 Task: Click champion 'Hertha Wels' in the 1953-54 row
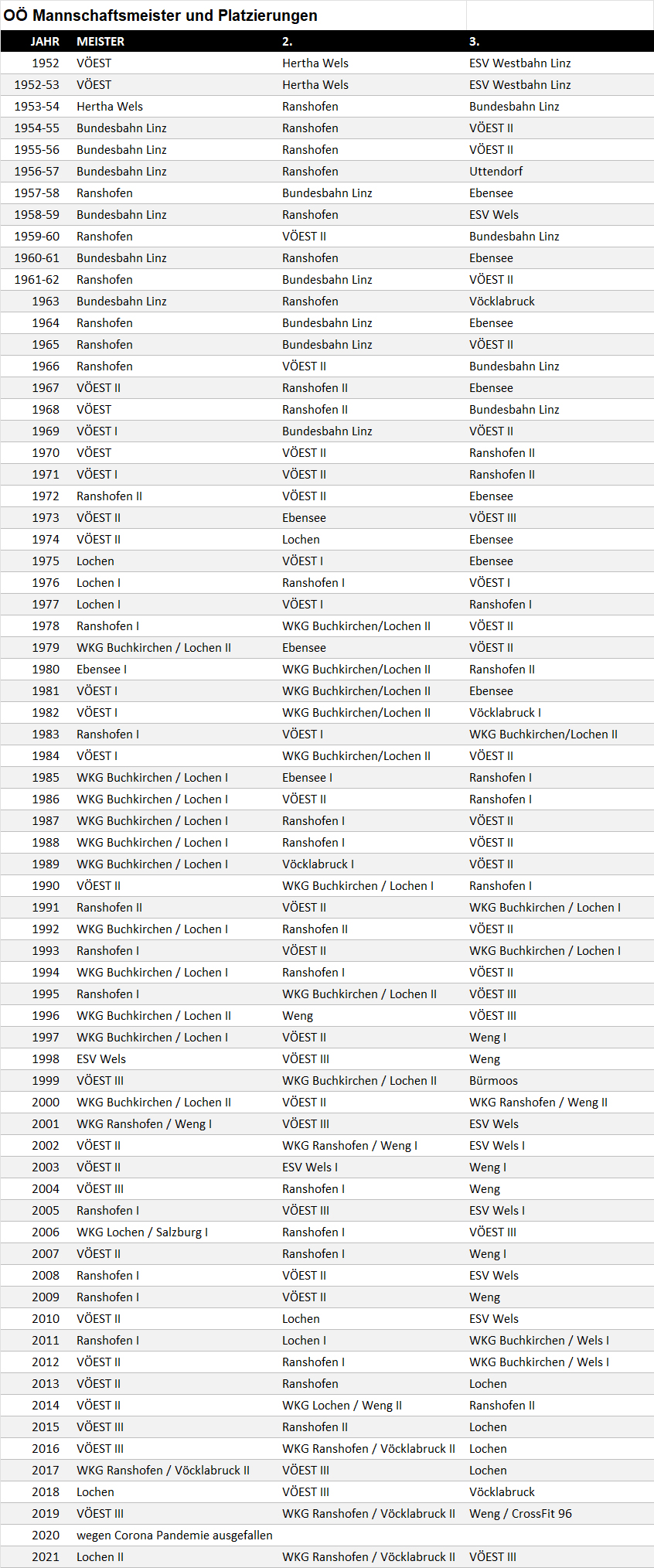(110, 107)
